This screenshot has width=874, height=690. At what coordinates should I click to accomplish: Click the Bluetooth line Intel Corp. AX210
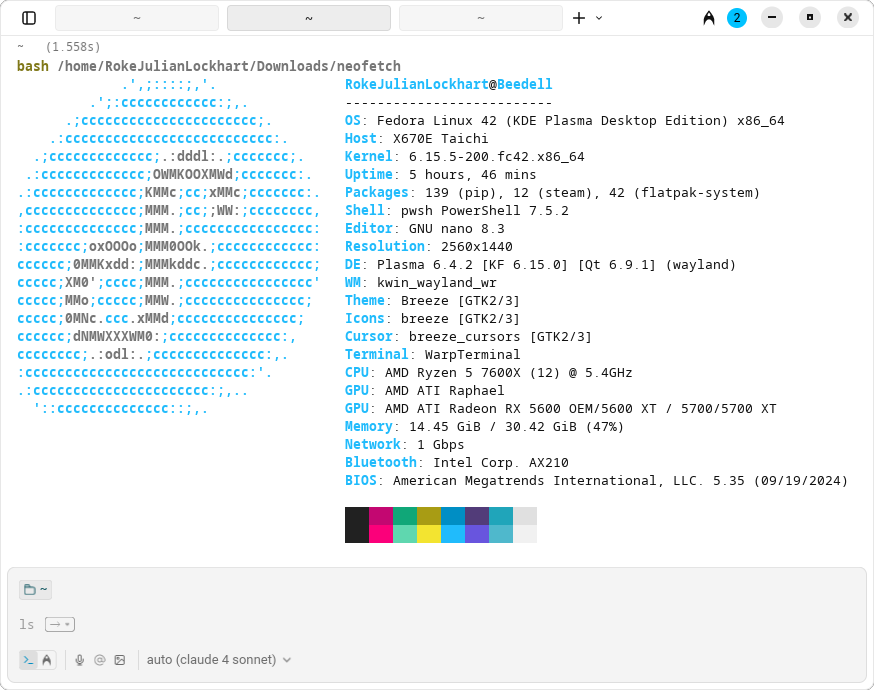457,463
